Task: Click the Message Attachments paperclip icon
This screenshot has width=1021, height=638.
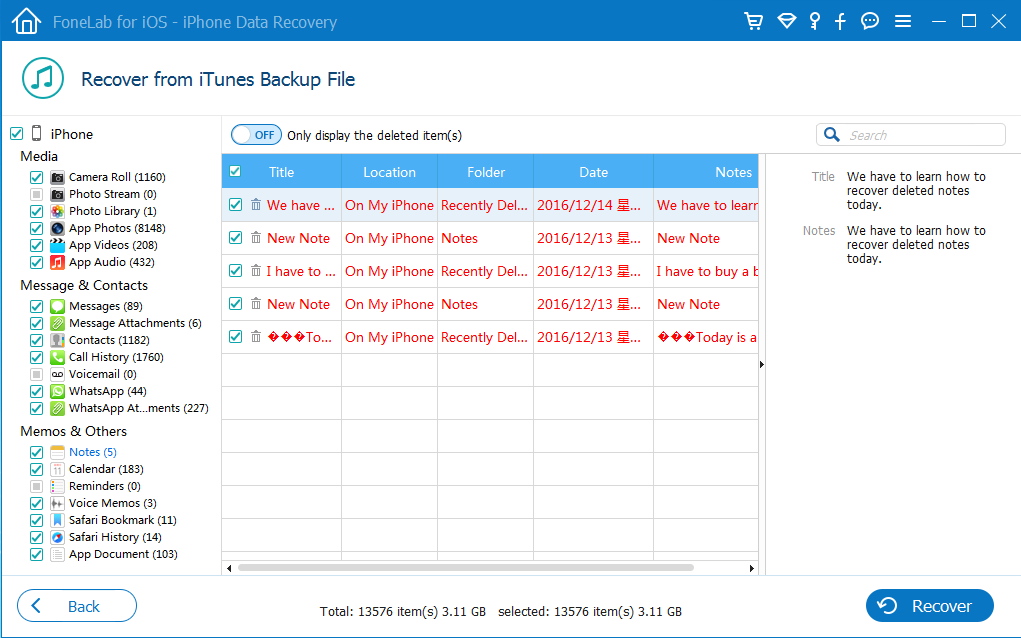Action: (57, 323)
